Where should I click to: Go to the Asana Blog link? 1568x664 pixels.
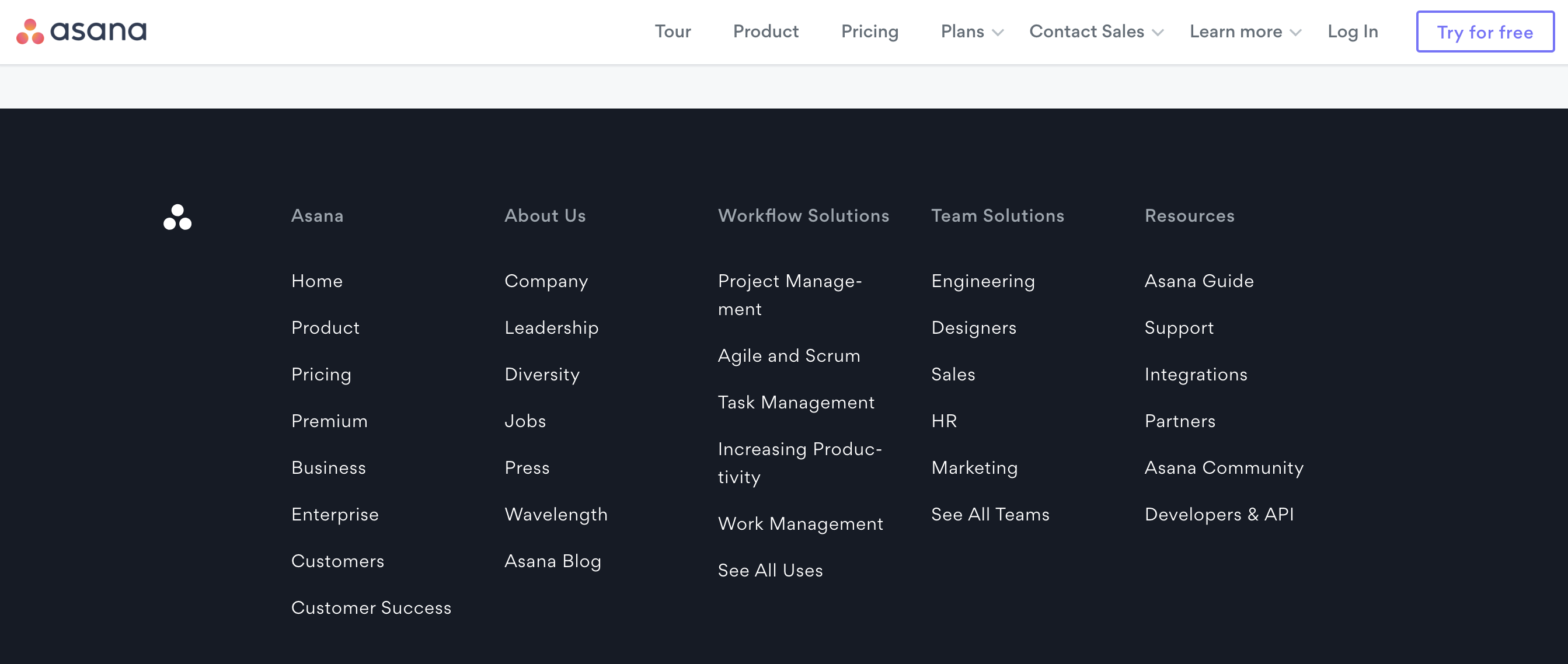[x=552, y=561]
